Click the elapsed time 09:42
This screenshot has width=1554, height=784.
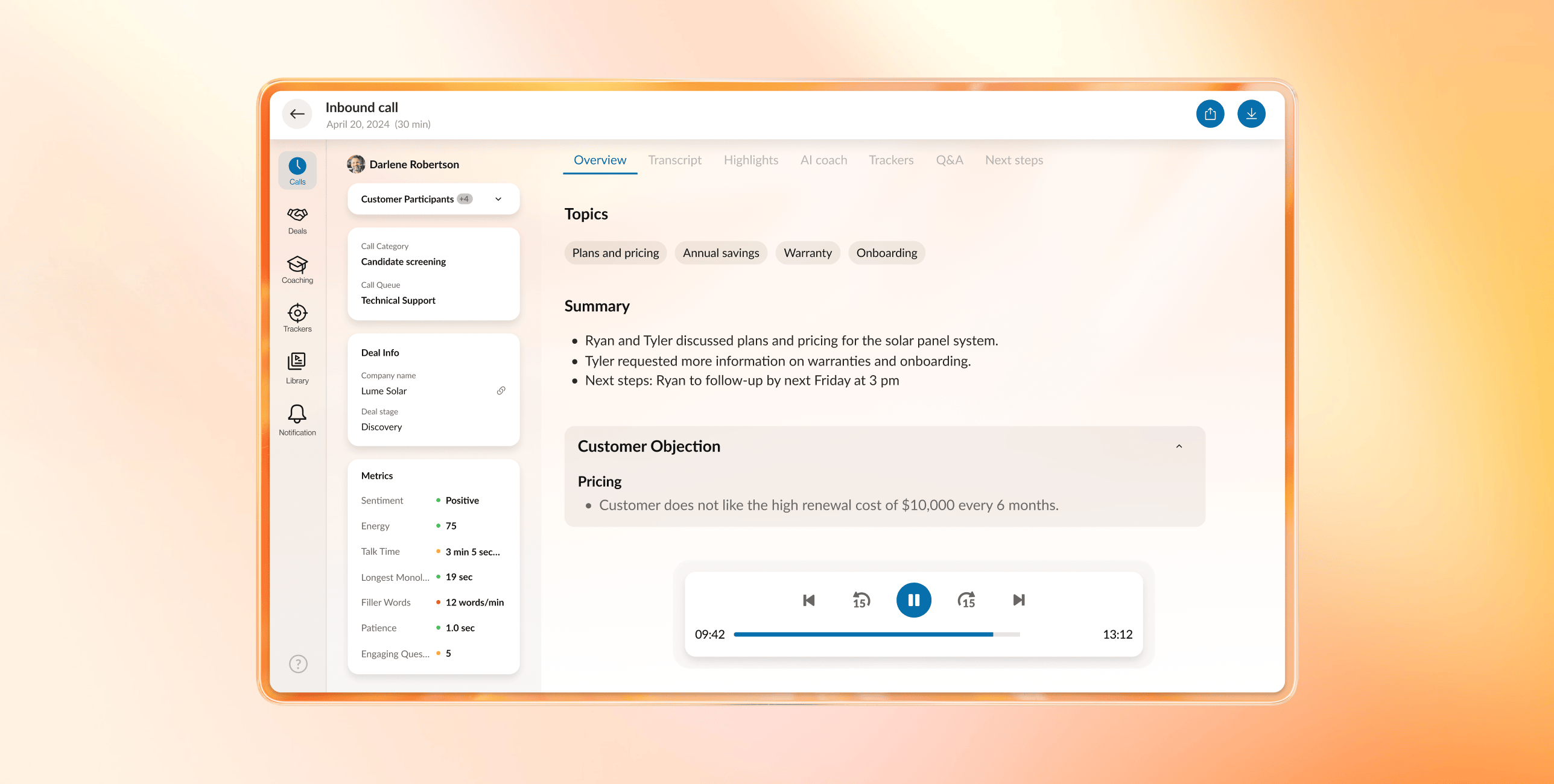click(709, 634)
